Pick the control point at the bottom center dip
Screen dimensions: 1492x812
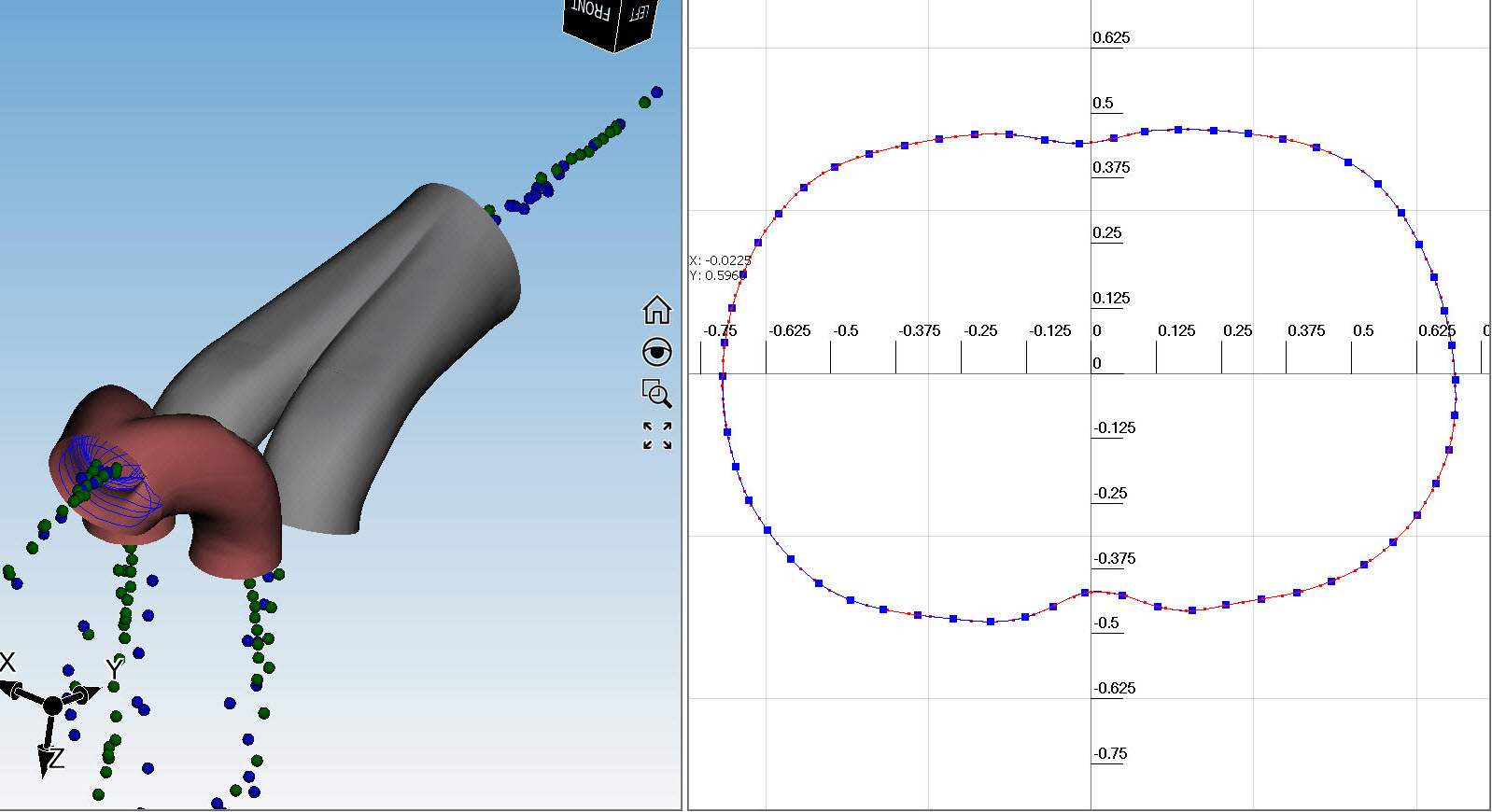point(1085,593)
